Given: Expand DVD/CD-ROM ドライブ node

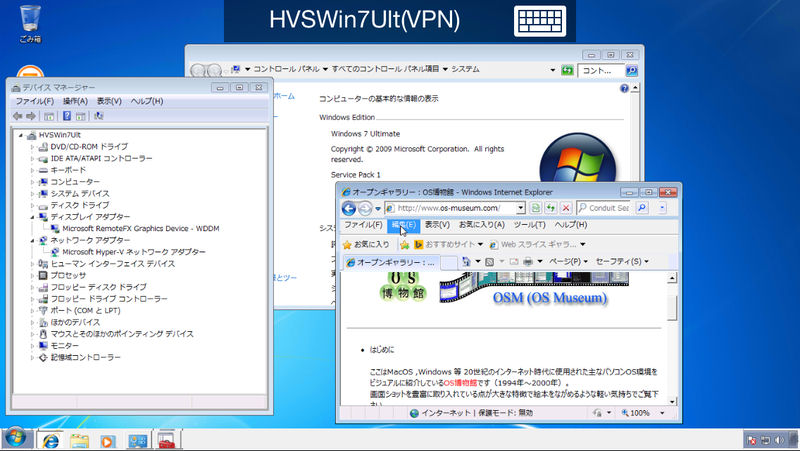Looking at the screenshot, I should (32, 147).
